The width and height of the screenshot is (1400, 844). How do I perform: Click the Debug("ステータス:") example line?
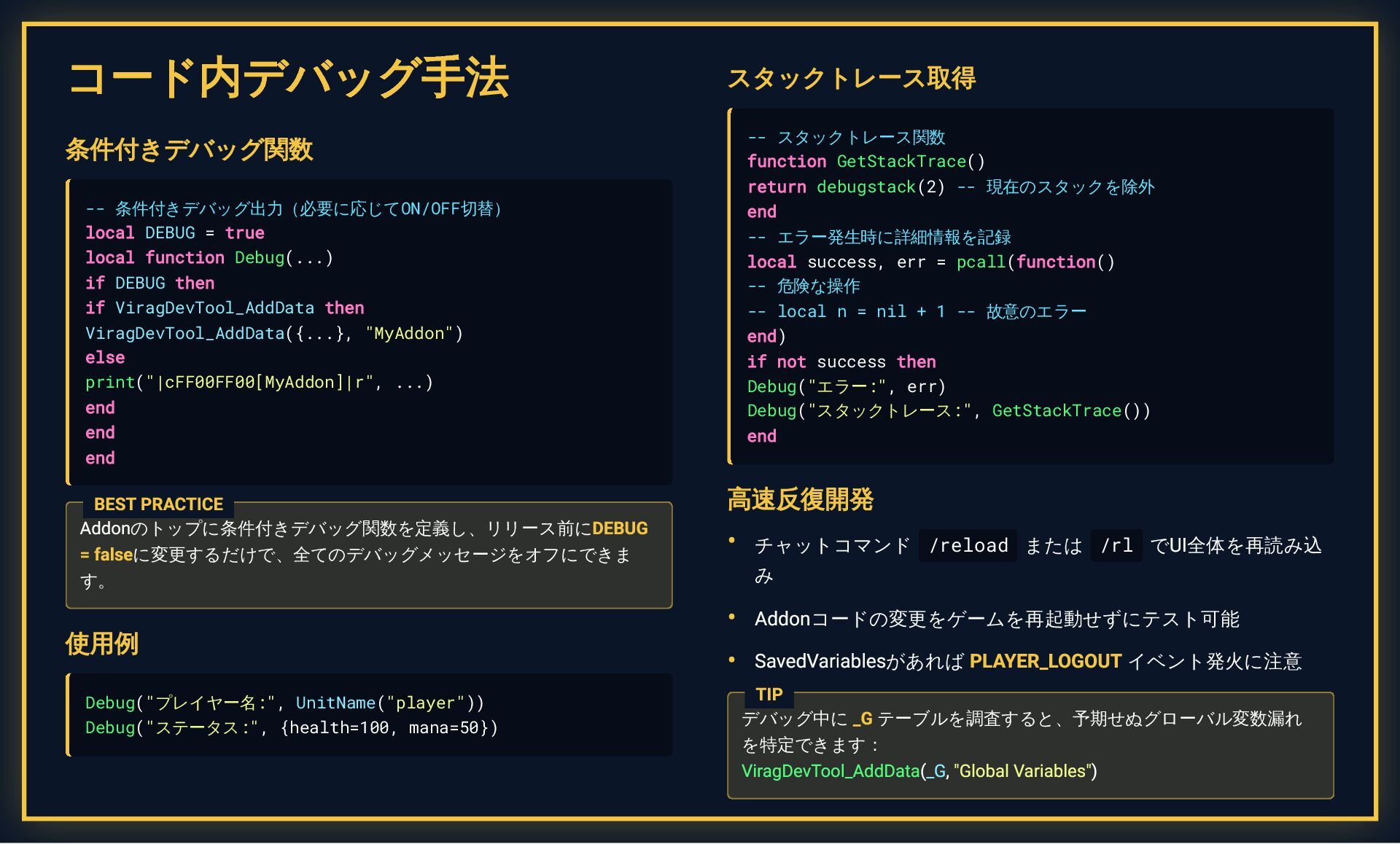click(291, 727)
